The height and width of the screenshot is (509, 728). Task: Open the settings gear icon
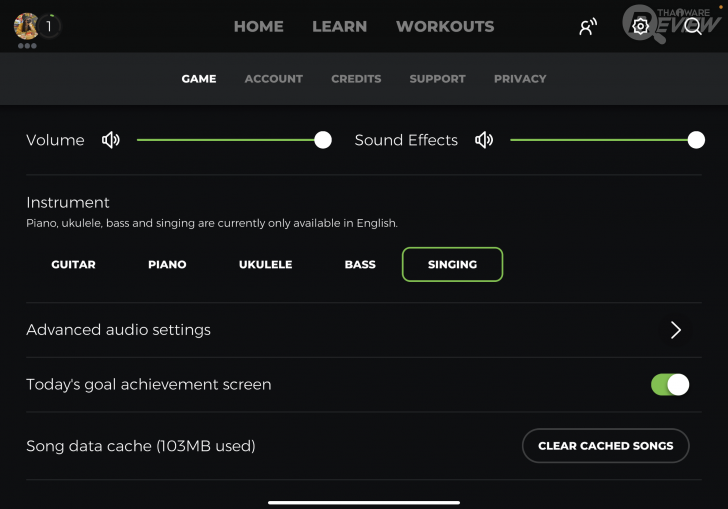pos(640,26)
